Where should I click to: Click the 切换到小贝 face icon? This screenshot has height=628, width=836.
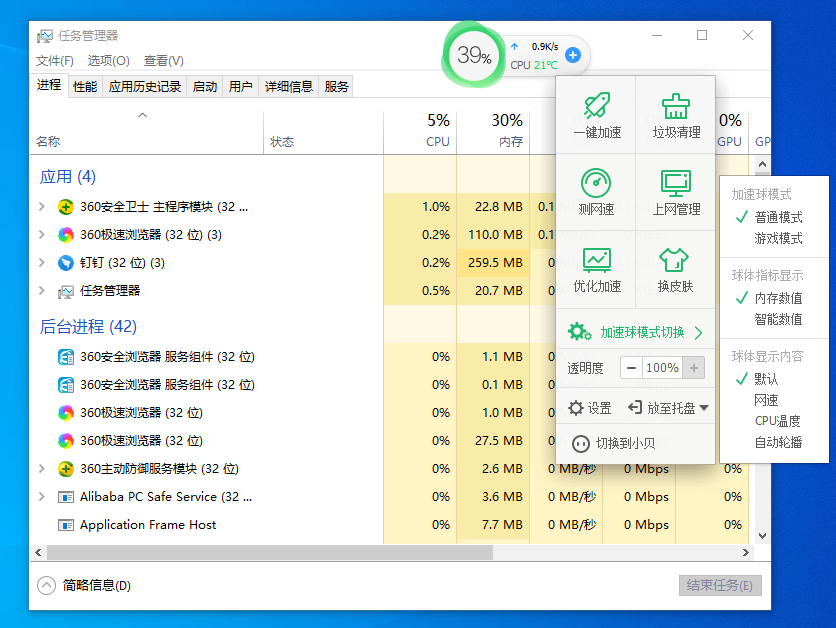[581, 444]
